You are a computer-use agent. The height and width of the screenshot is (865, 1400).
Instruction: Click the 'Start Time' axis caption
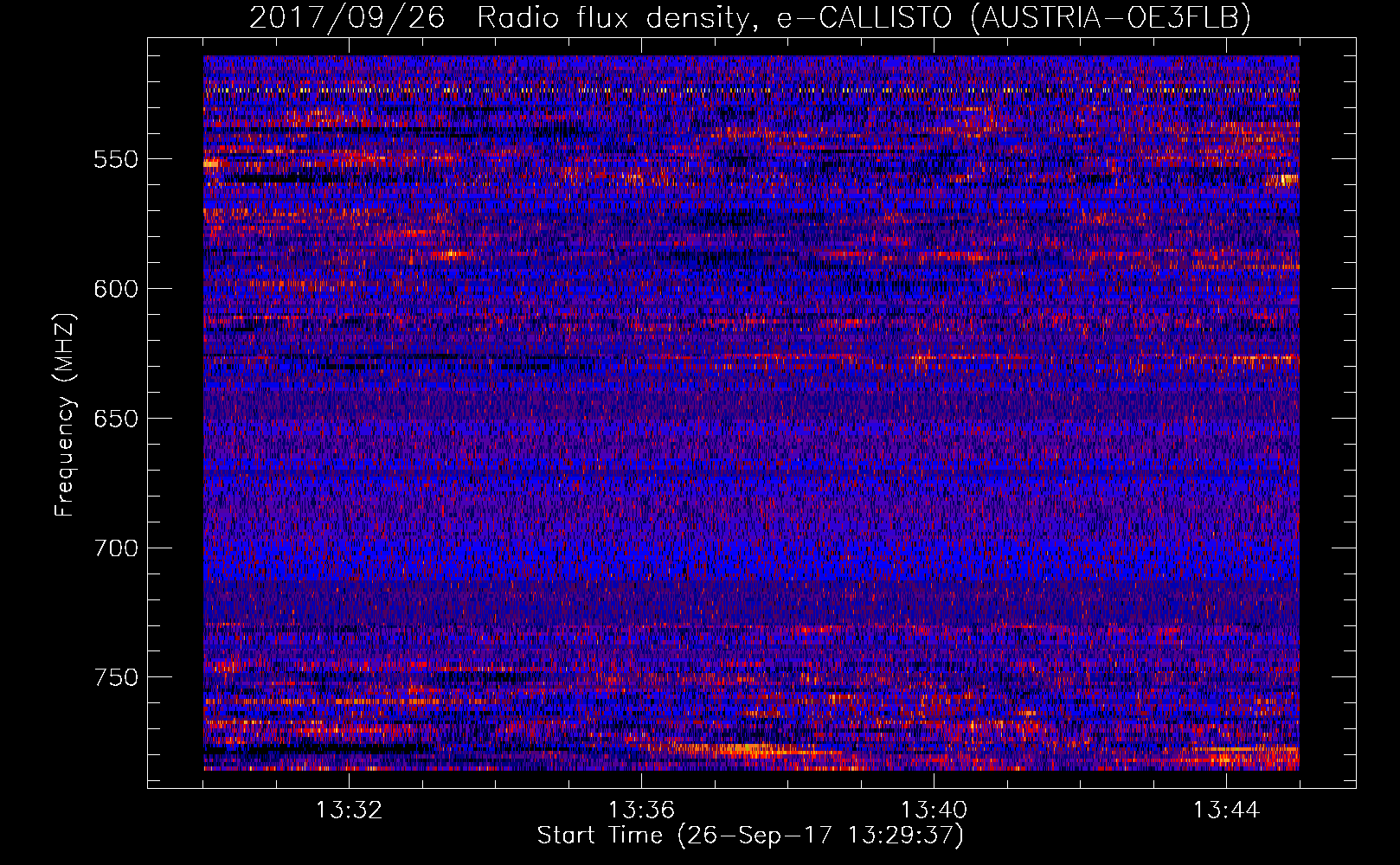click(750, 836)
